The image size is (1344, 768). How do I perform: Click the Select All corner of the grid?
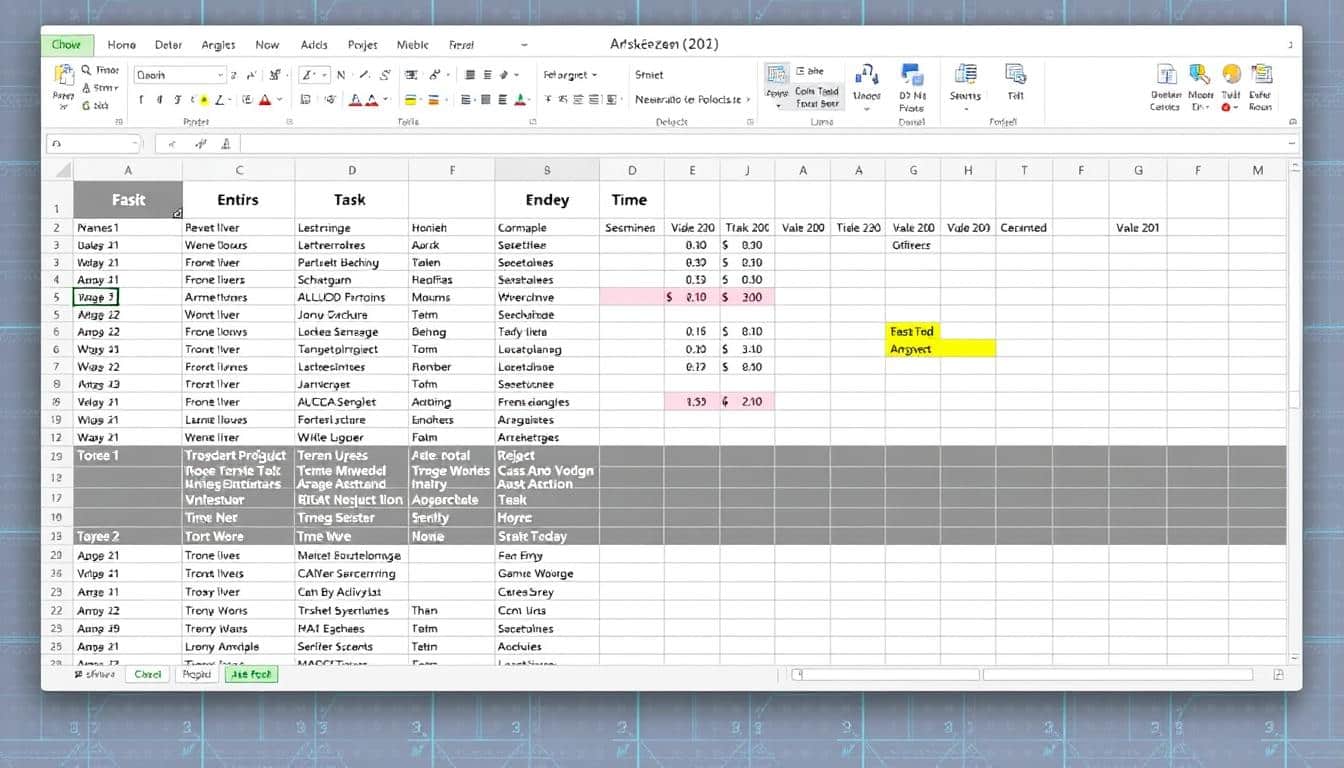pos(58,170)
